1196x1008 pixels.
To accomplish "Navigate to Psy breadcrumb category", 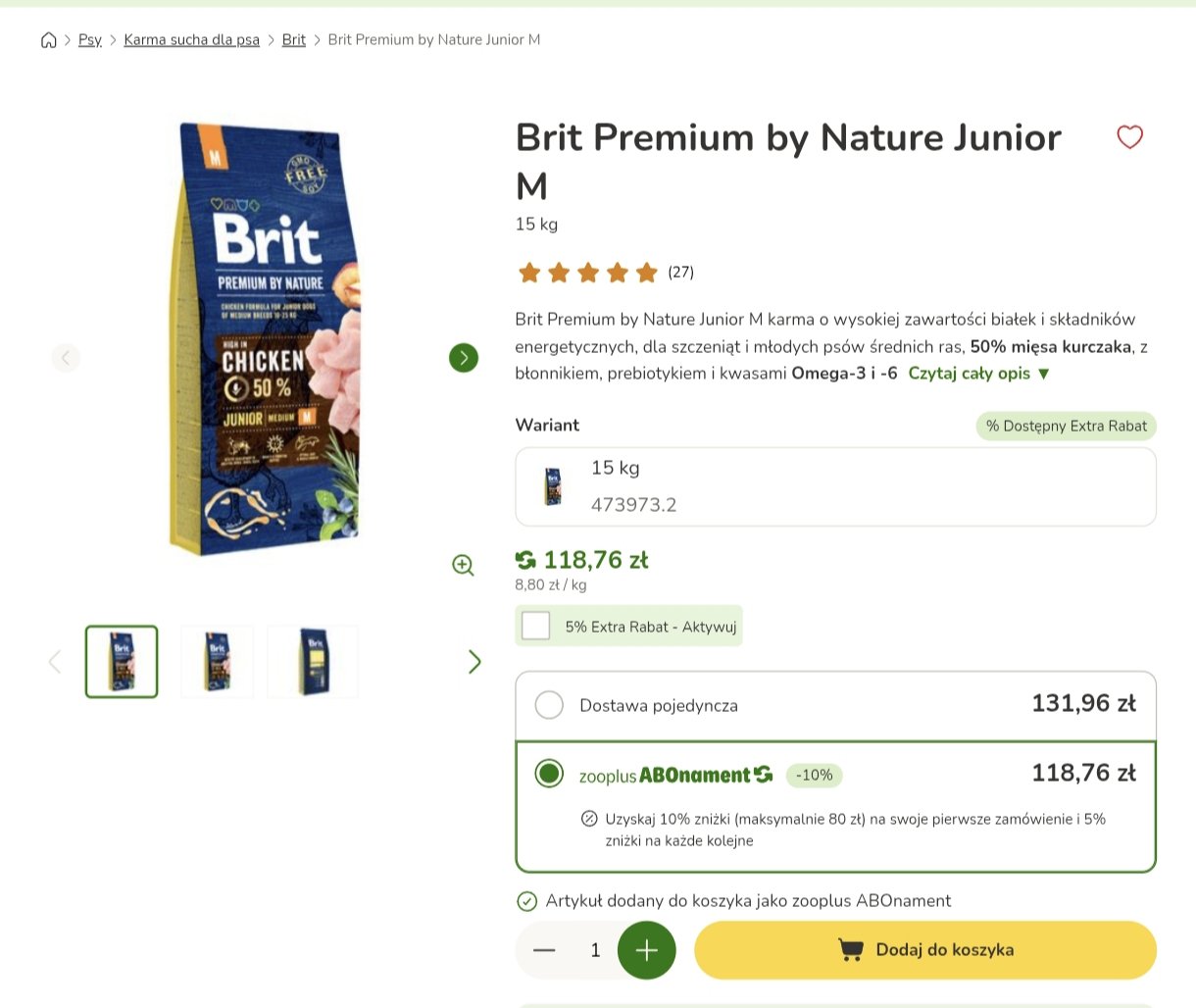I will pyautogui.click(x=90, y=40).
